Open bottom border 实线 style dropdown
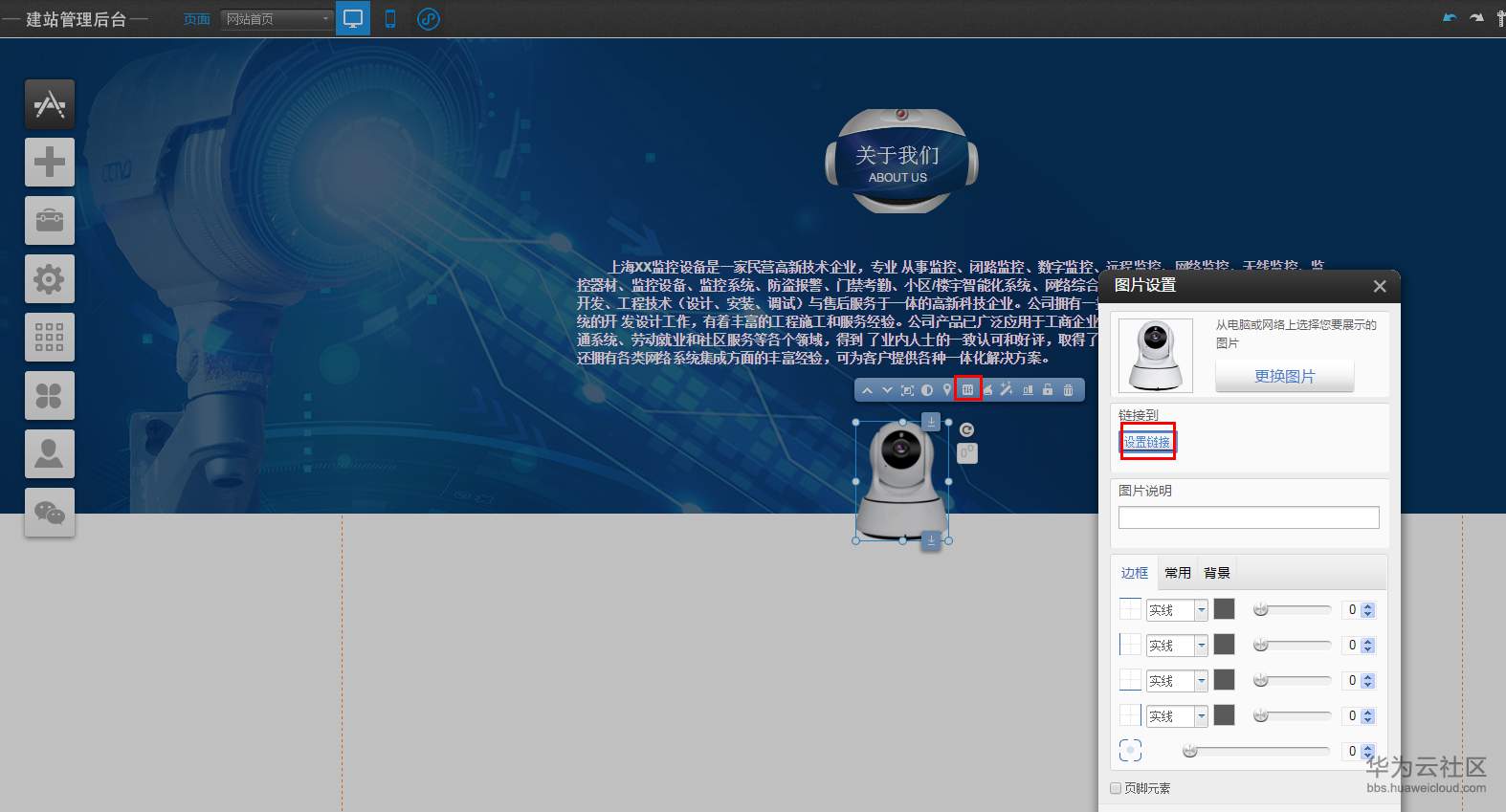This screenshot has width=1506, height=812. tap(1177, 681)
